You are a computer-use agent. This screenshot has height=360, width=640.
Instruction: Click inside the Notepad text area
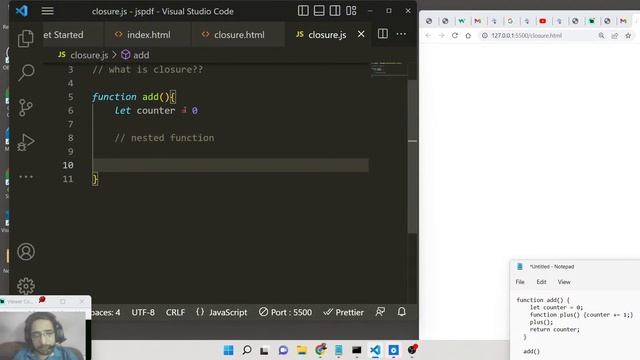[576, 325]
